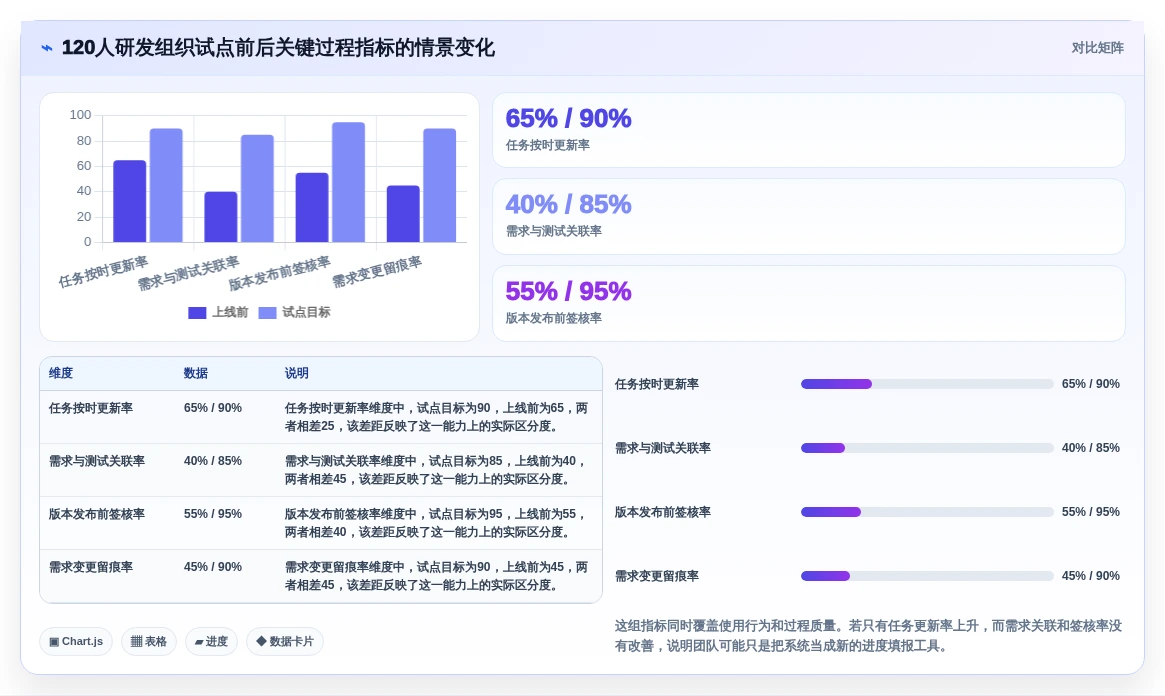Click the 需求与测试关联率 table row name
Screen dimensions: 1165x696
pyautogui.click(x=97, y=461)
